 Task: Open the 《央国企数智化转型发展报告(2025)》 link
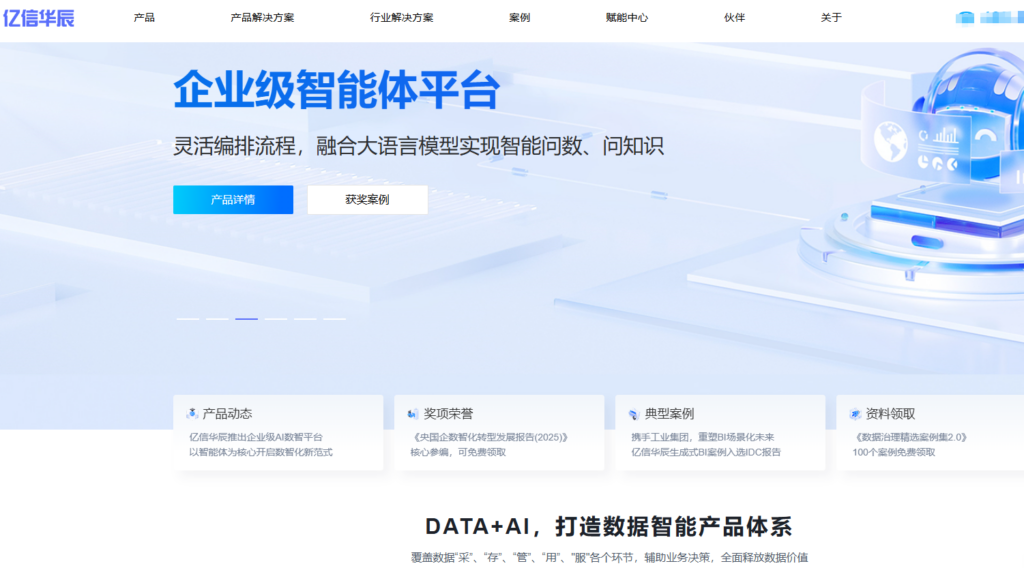click(489, 437)
